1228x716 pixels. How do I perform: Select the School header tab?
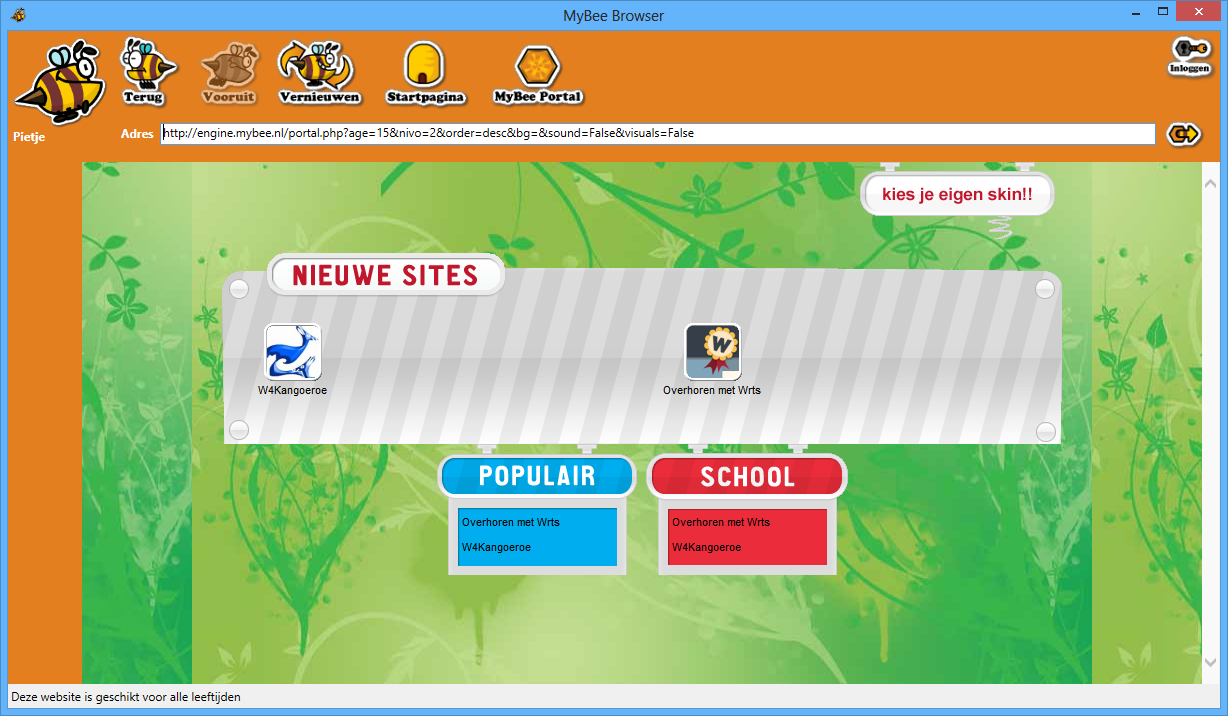tap(748, 476)
